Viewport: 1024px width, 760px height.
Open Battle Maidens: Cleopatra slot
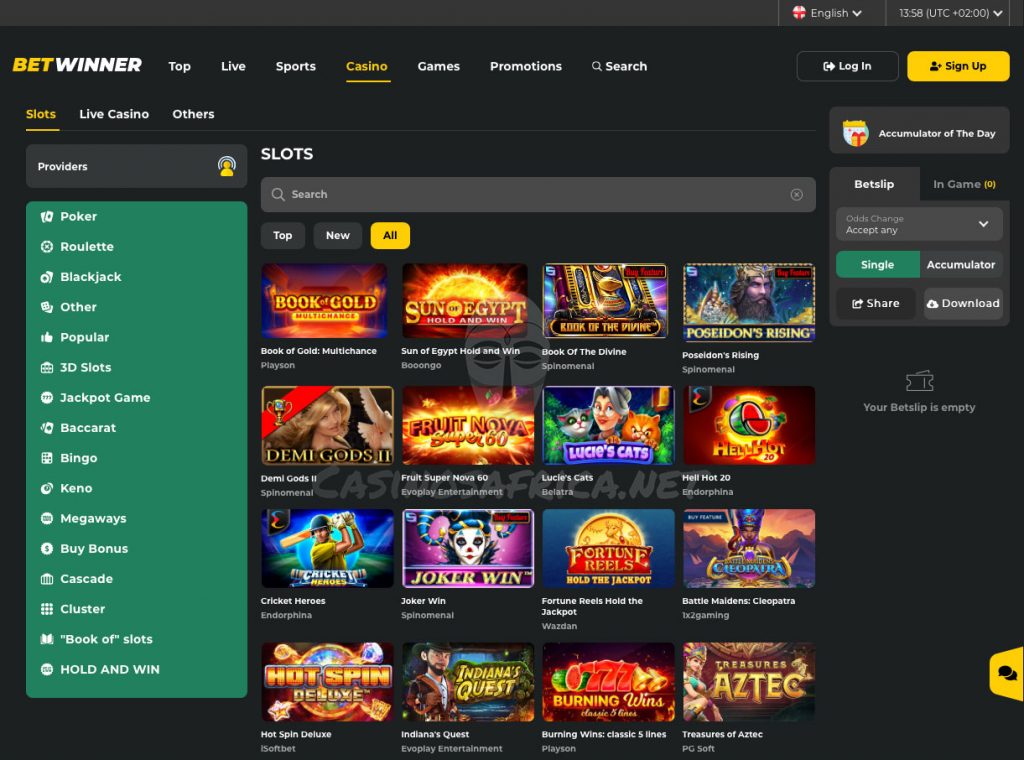[x=748, y=548]
